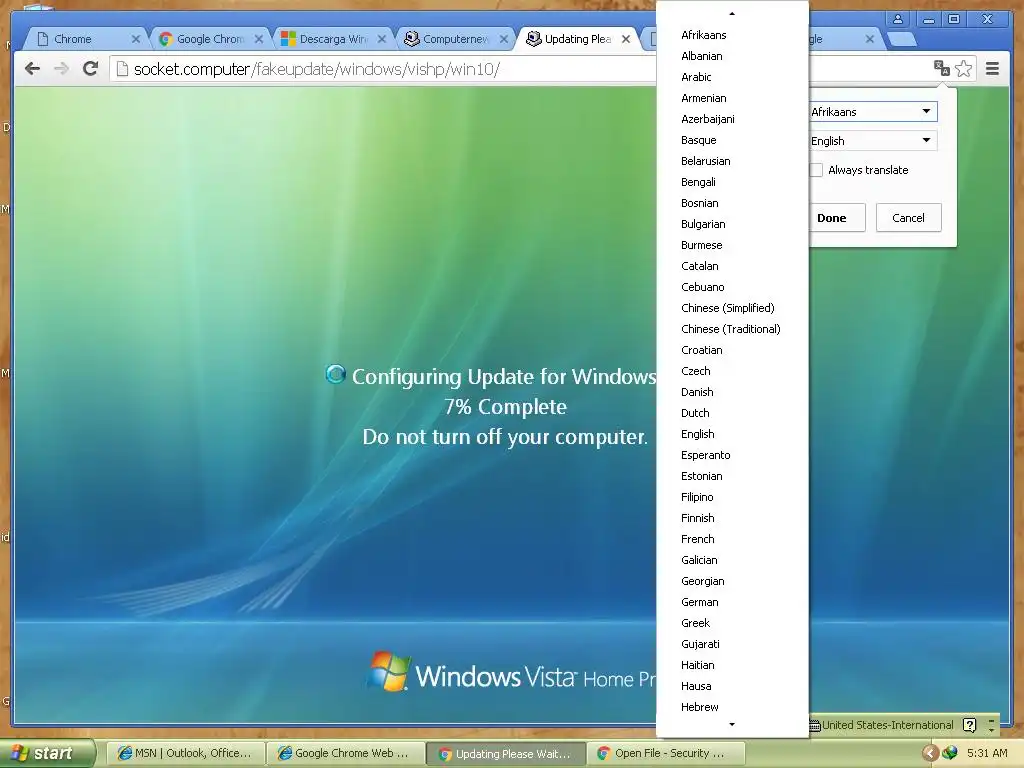This screenshot has width=1024, height=768.
Task: Close the Computernews tab
Action: point(504,39)
